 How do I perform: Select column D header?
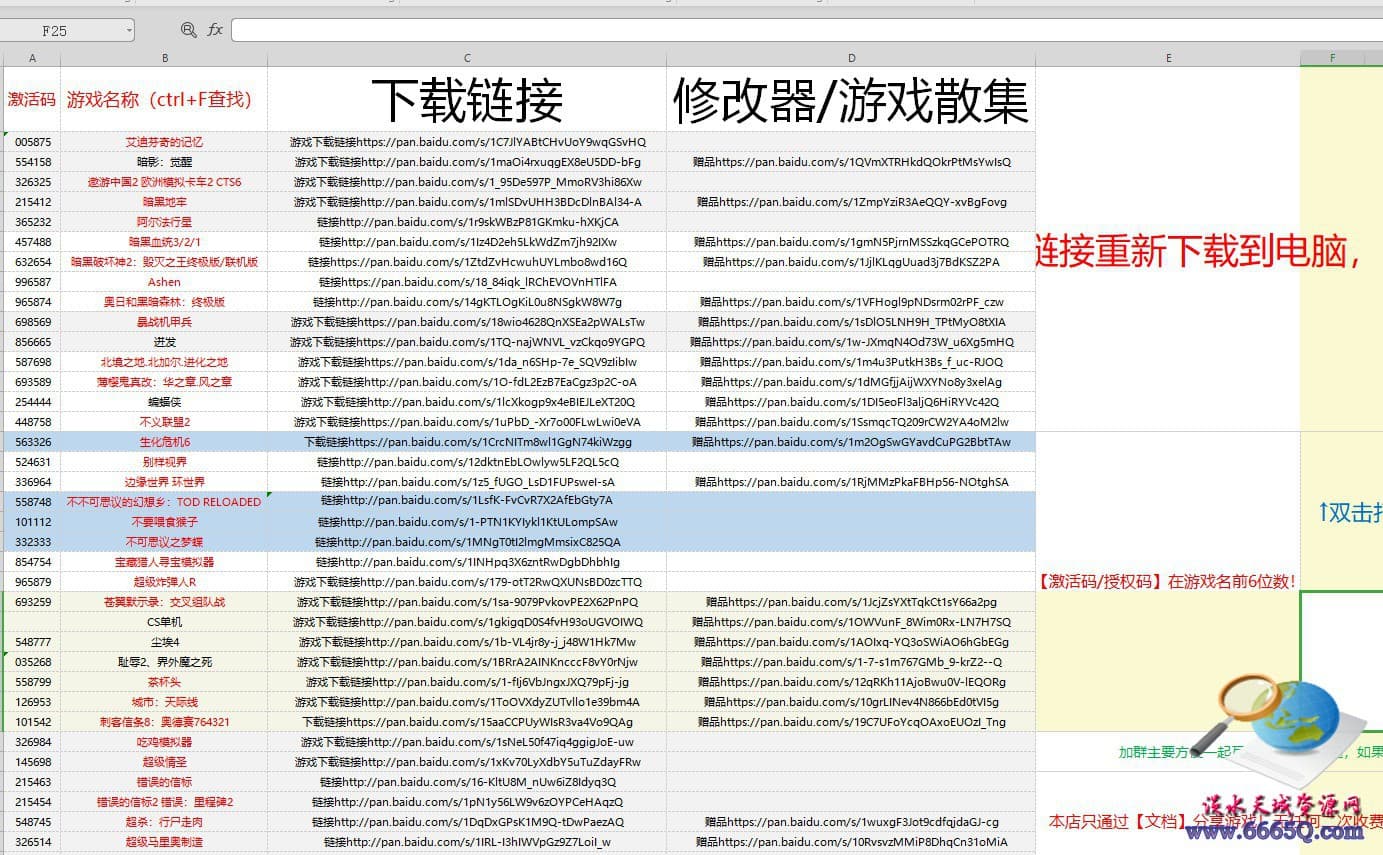click(851, 58)
